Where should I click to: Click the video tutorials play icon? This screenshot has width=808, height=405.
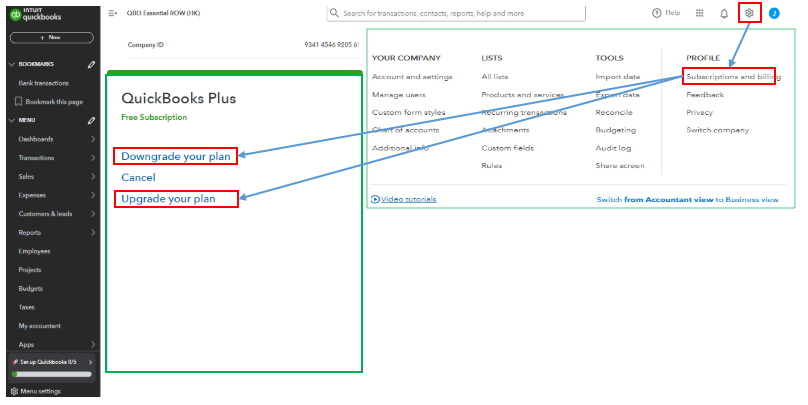375,199
